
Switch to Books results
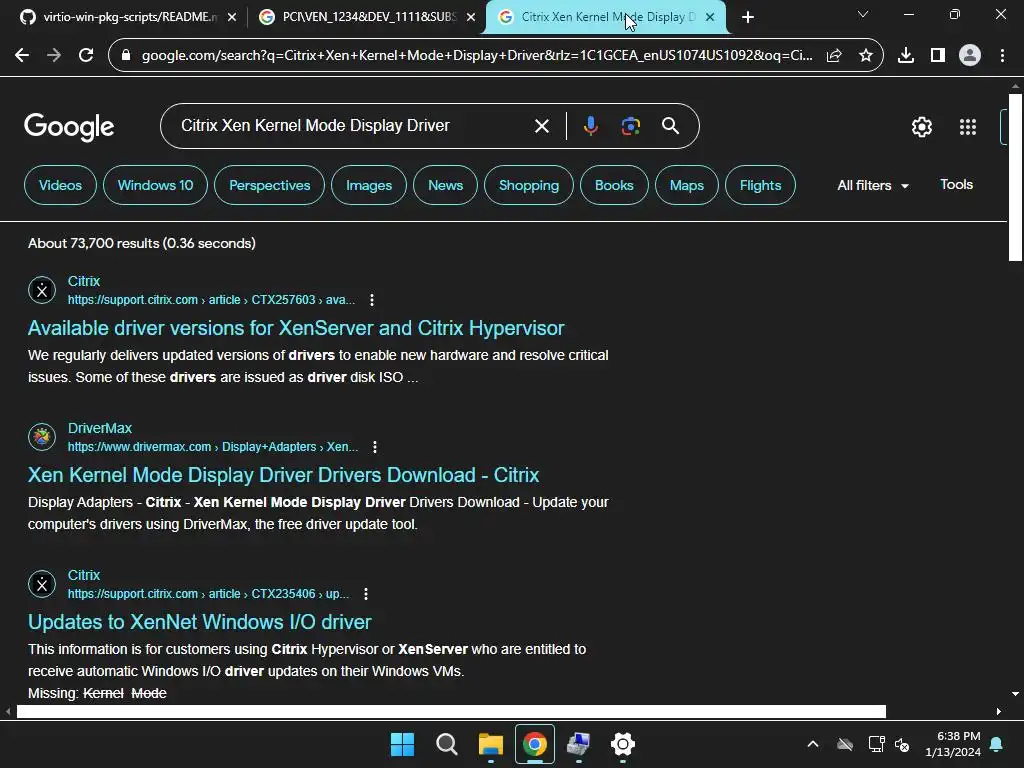[614, 185]
